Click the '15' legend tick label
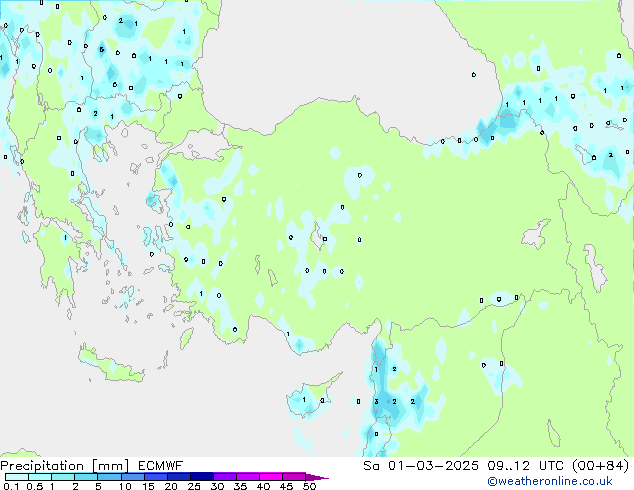This screenshot has width=634, height=490. coord(148,486)
